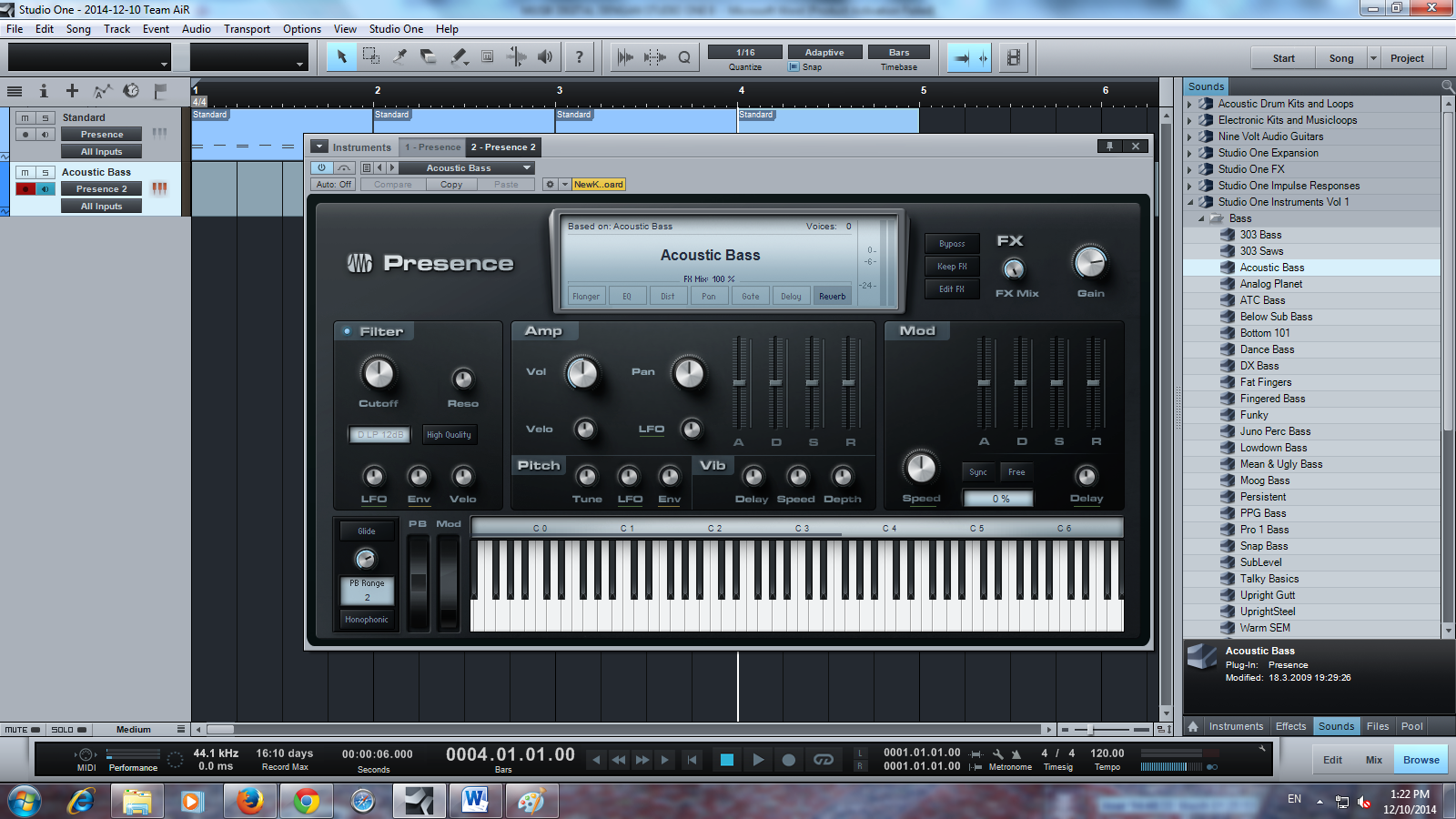
Task: Switch to the 1 - Presence tab
Action: click(x=433, y=147)
